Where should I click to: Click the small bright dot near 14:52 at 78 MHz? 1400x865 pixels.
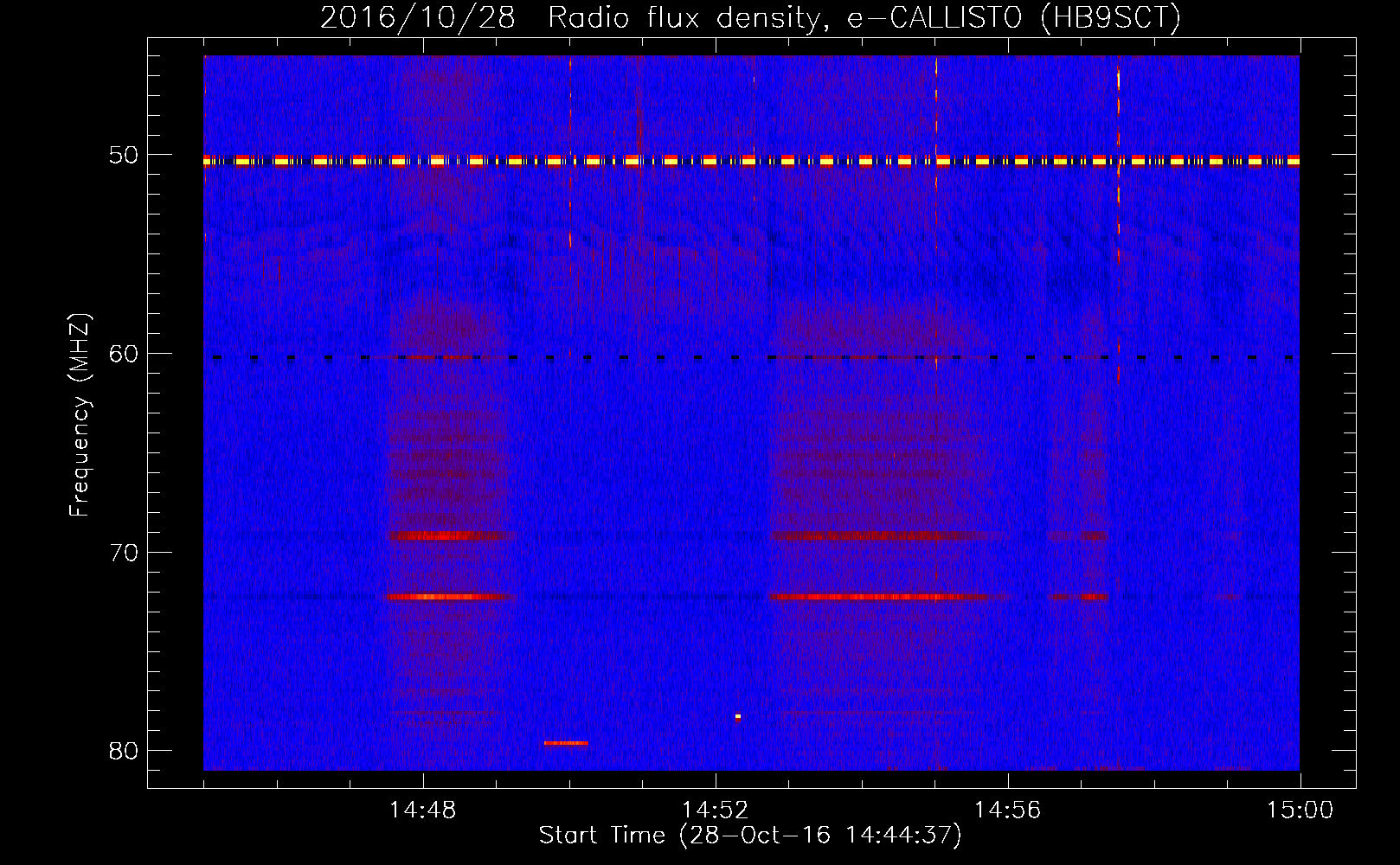[738, 716]
